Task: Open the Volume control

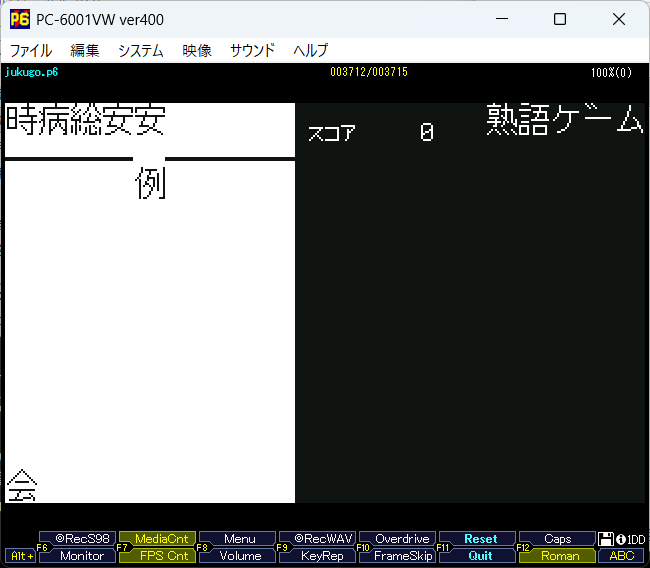Action: tap(240, 556)
